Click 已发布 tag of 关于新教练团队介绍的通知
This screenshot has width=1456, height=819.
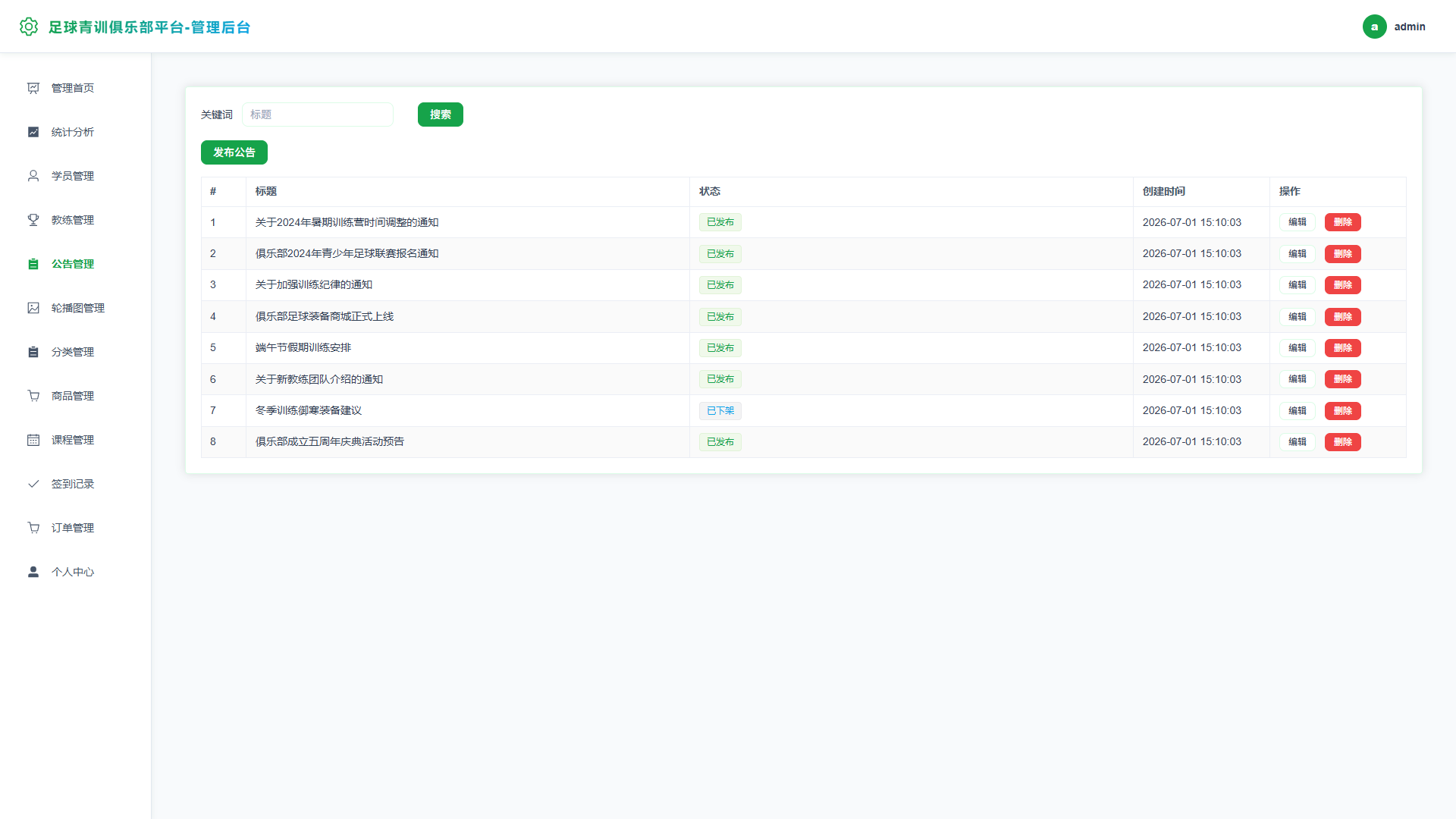720,379
